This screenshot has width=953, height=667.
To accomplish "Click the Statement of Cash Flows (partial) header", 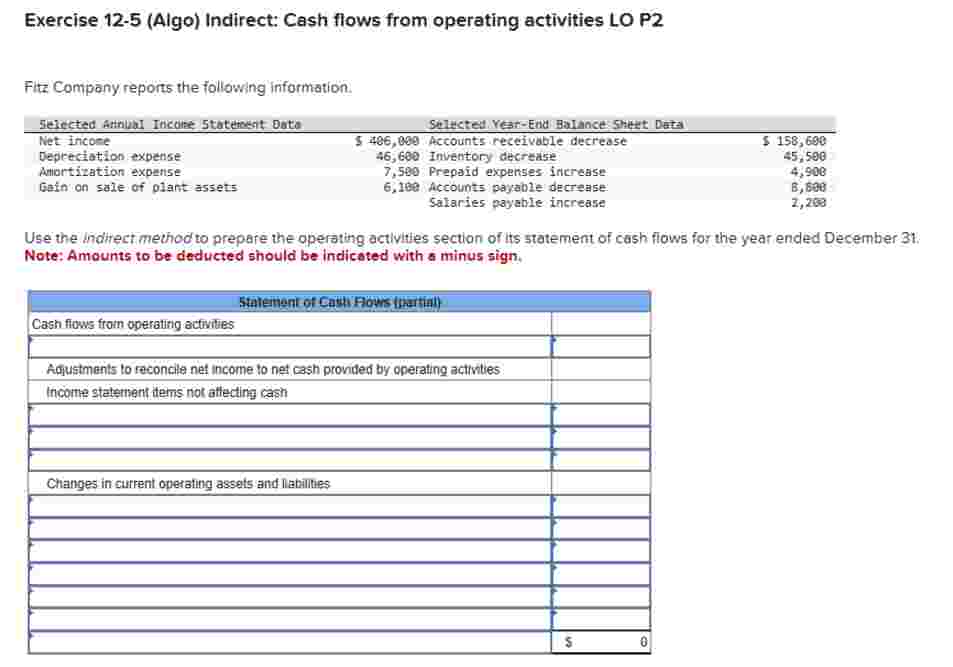I will coord(340,302).
